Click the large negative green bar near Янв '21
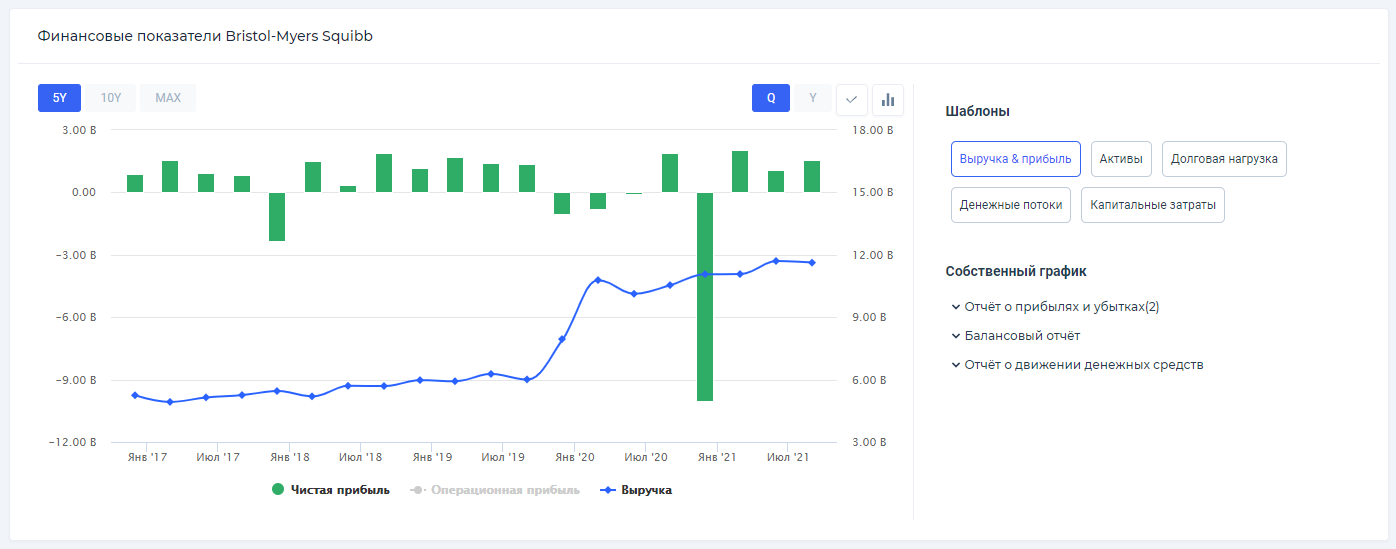The height and width of the screenshot is (549, 1396). (705, 300)
